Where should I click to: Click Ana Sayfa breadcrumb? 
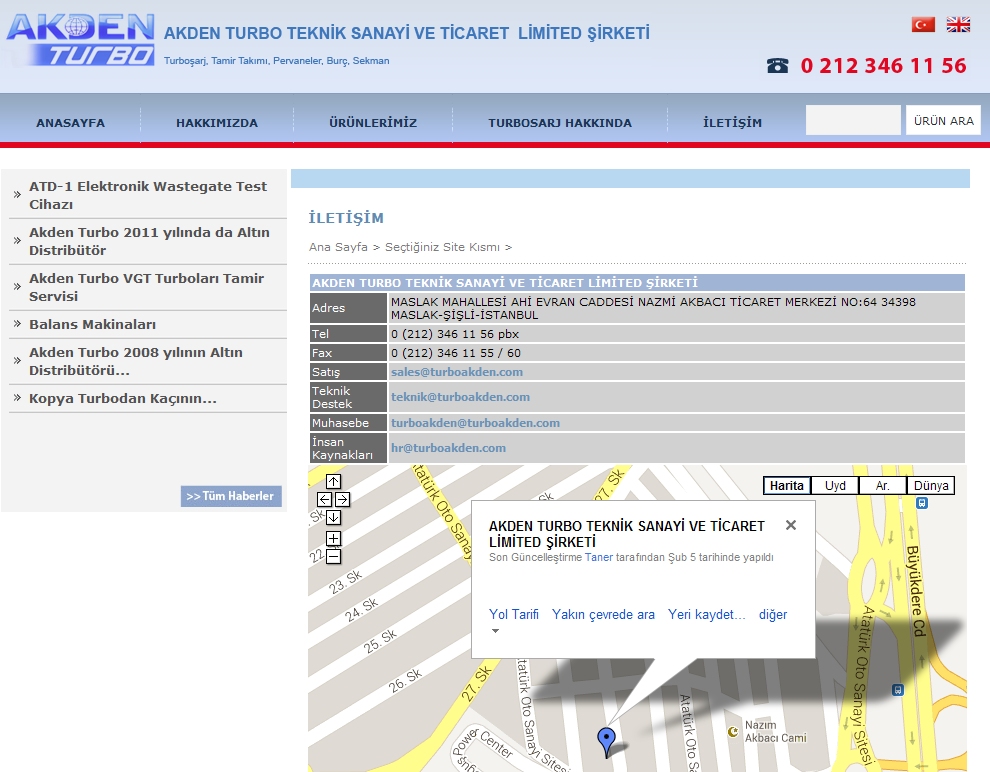tap(338, 247)
